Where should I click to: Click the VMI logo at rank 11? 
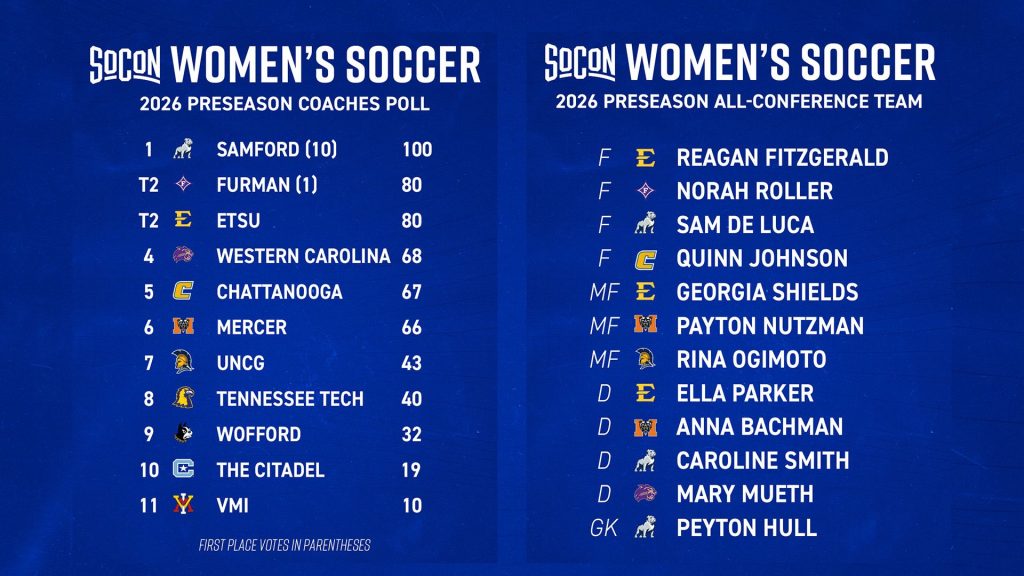coord(184,504)
